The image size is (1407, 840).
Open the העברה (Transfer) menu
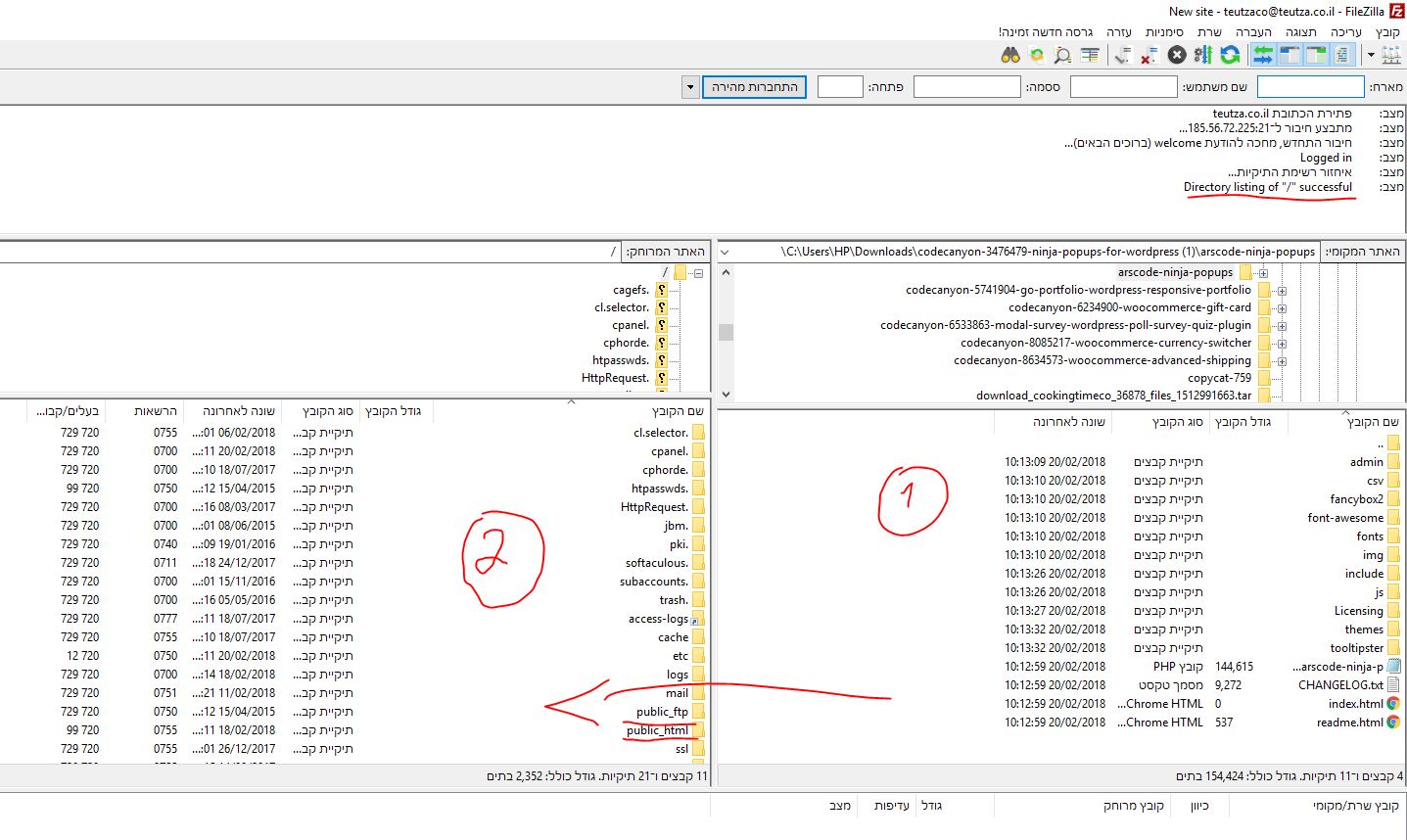(1253, 32)
